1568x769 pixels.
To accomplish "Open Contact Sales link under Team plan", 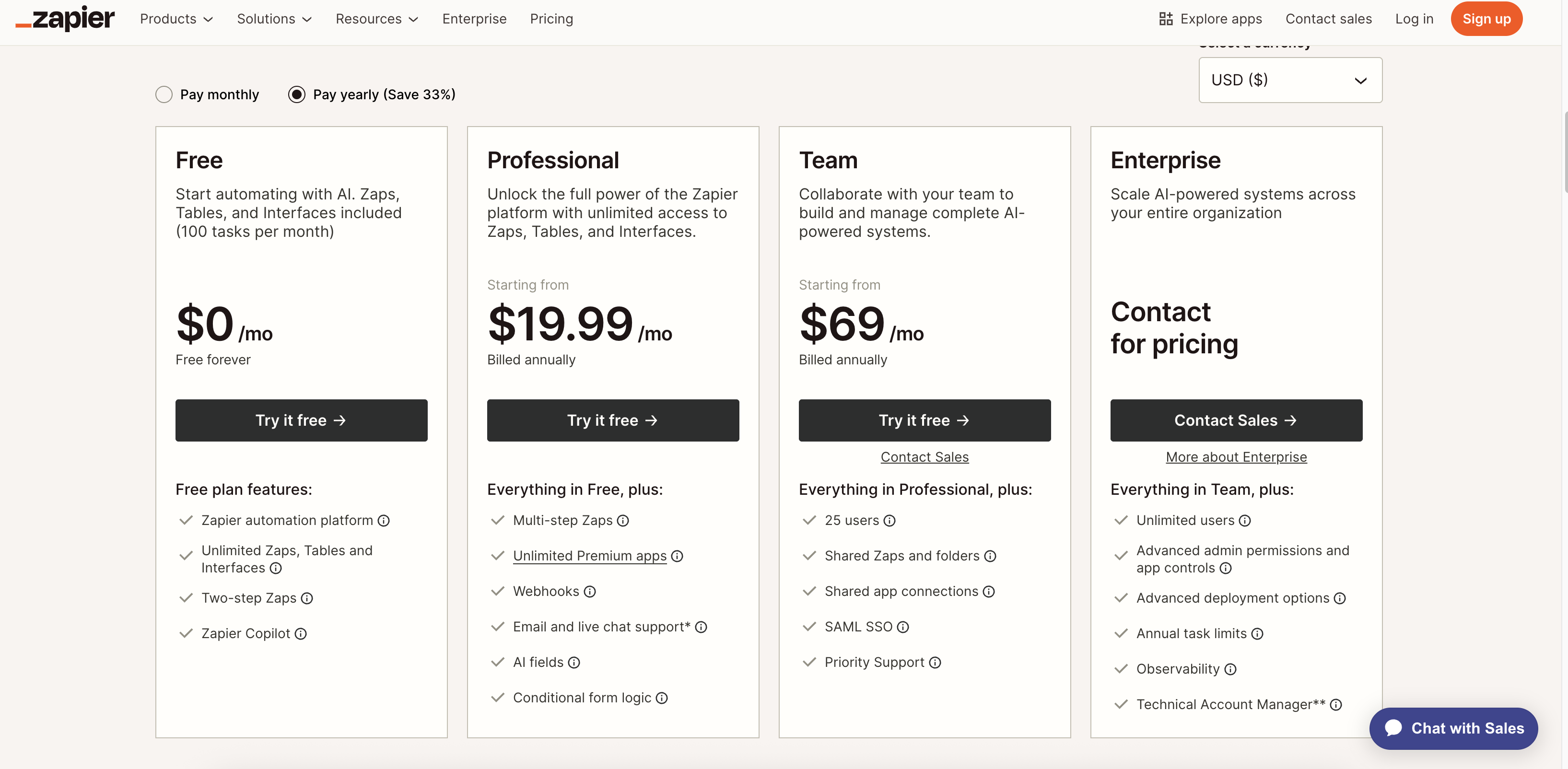I will [x=924, y=457].
